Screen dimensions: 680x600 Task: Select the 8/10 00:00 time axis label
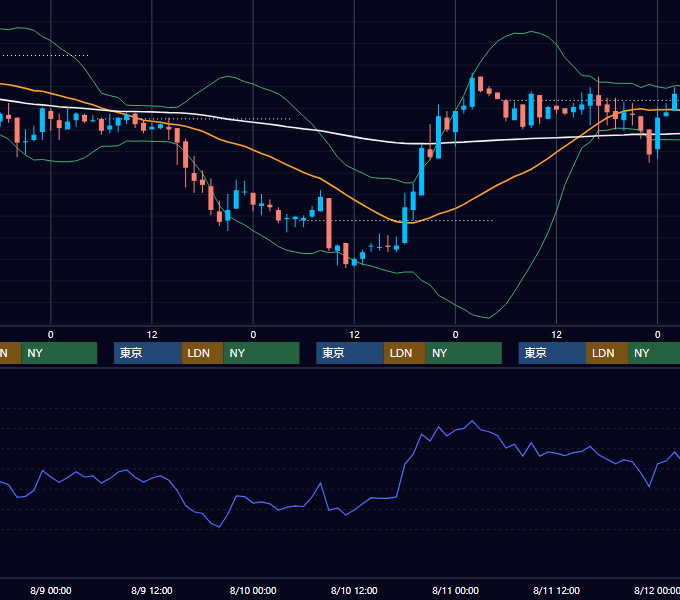[253, 590]
